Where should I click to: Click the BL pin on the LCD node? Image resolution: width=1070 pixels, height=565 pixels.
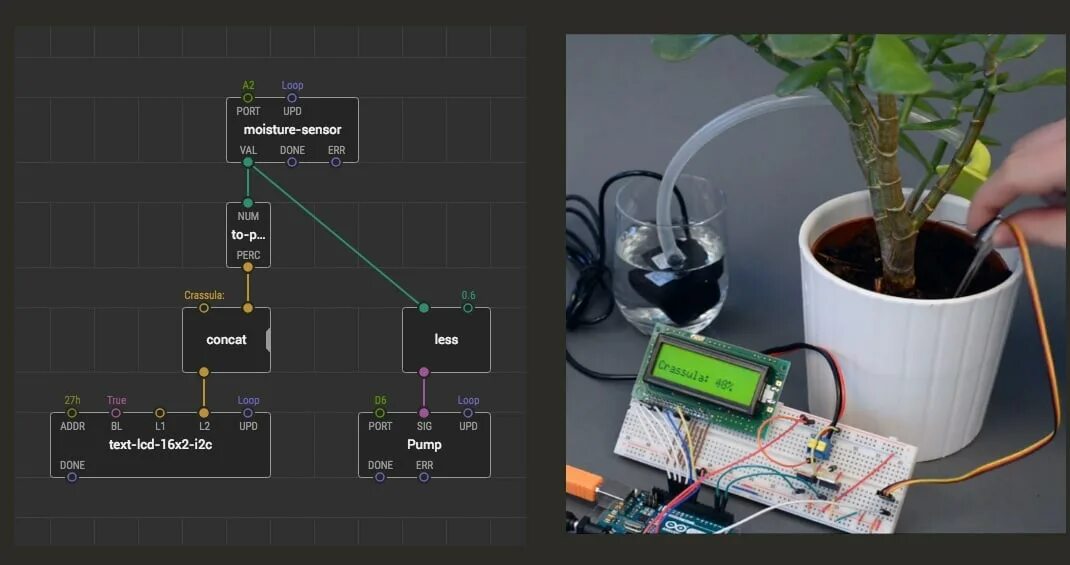[x=116, y=413]
